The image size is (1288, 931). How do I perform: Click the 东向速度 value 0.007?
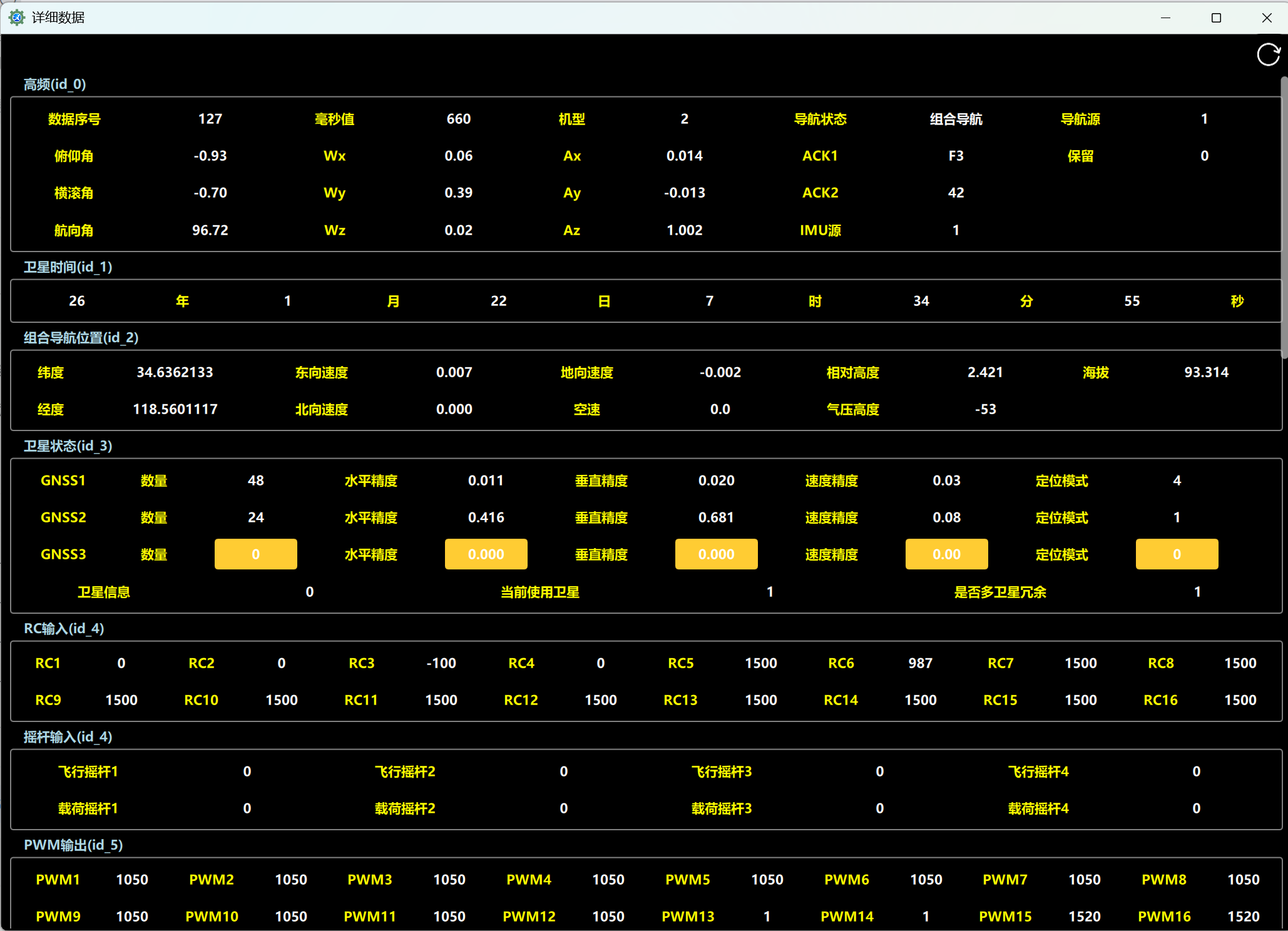[454, 372]
